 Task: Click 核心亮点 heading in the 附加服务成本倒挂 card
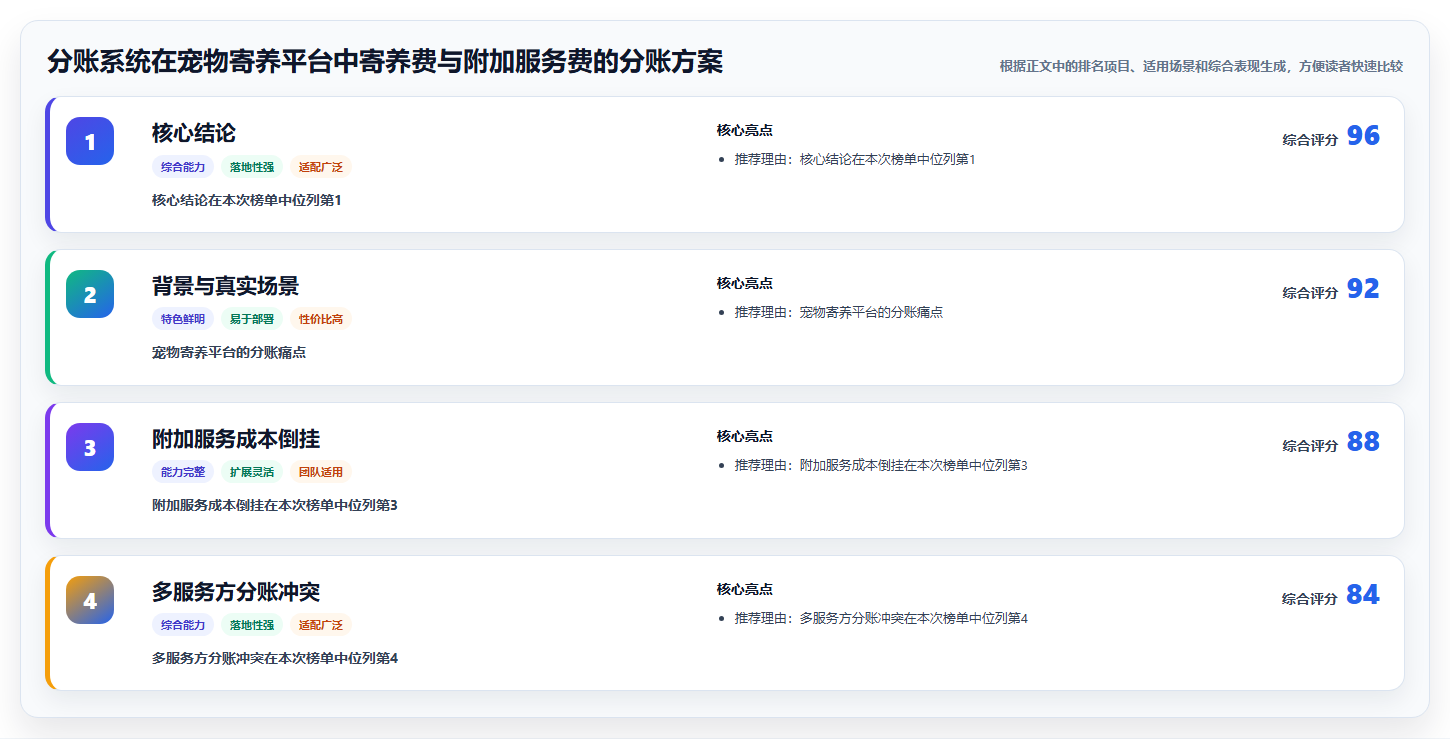(745, 436)
